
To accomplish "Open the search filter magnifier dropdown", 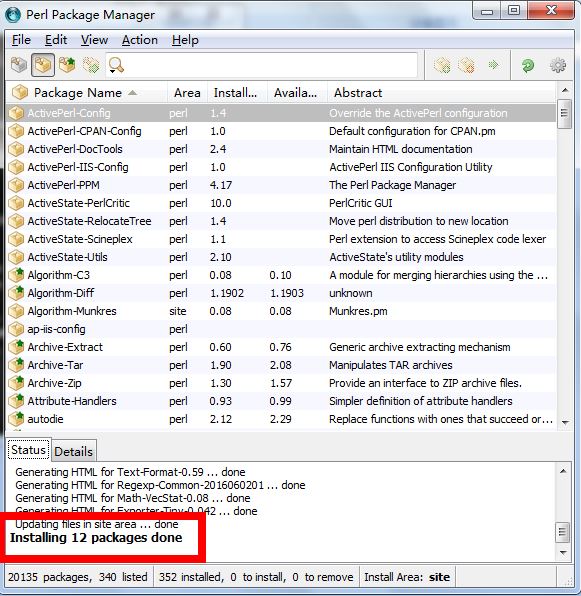I will click(116, 66).
